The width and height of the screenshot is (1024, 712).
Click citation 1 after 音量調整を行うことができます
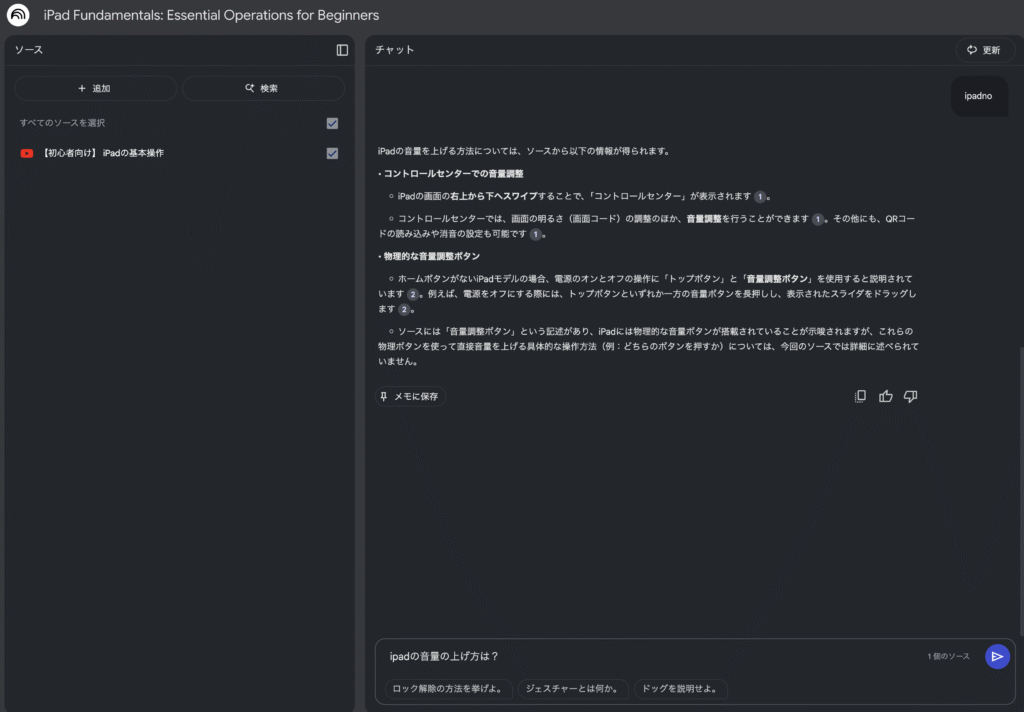[818, 219]
